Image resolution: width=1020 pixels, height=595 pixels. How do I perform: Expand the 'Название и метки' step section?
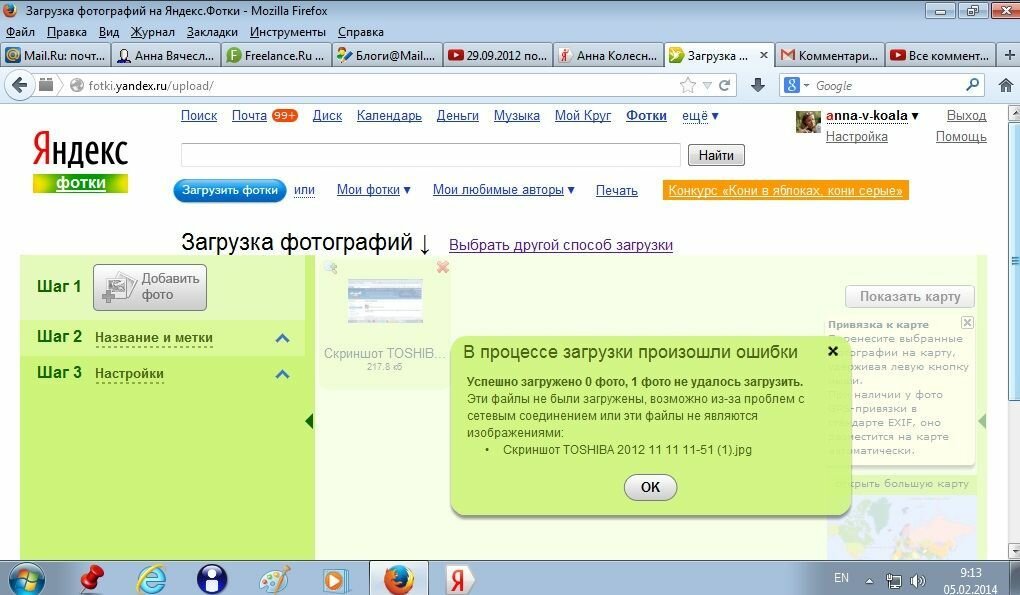(282, 338)
